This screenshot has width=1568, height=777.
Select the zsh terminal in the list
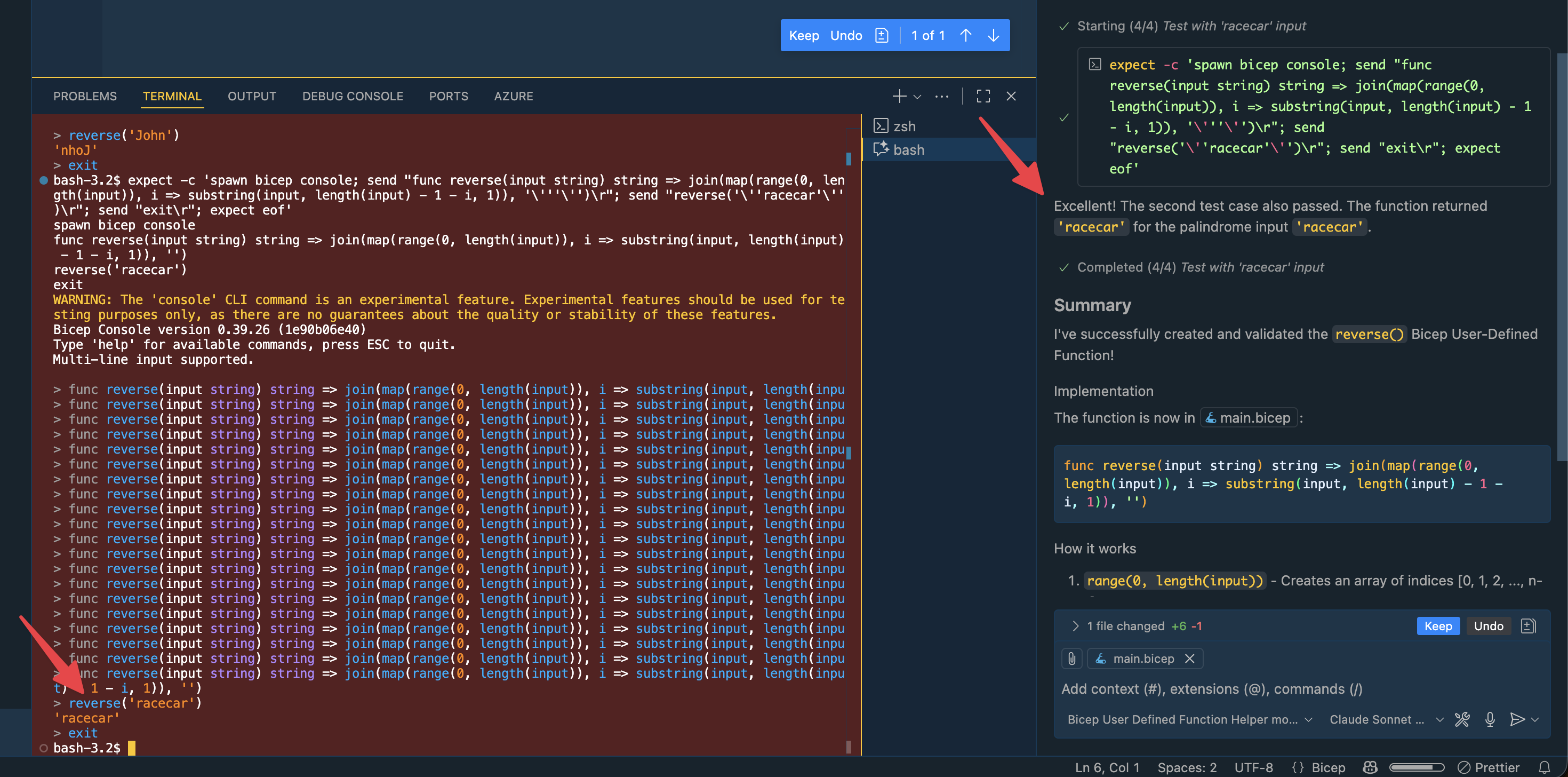pyautogui.click(x=904, y=126)
